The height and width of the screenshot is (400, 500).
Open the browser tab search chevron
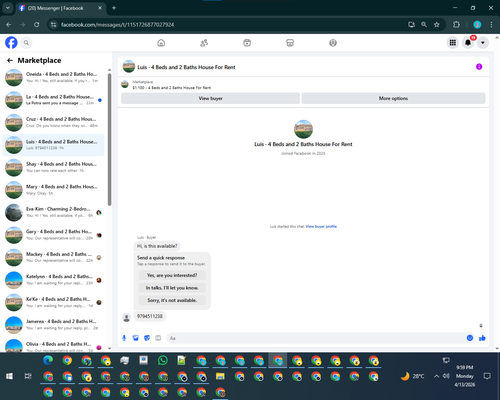(x=8, y=8)
